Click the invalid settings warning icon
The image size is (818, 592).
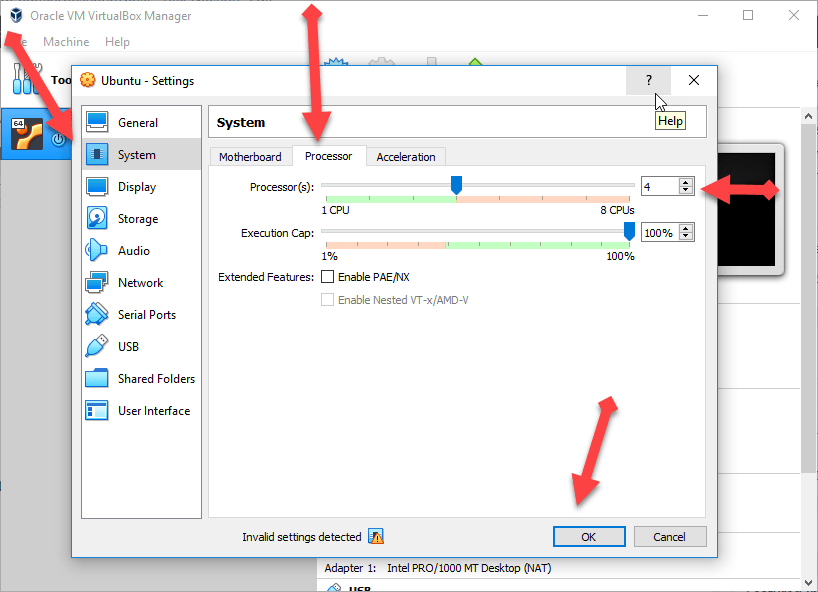(376, 537)
